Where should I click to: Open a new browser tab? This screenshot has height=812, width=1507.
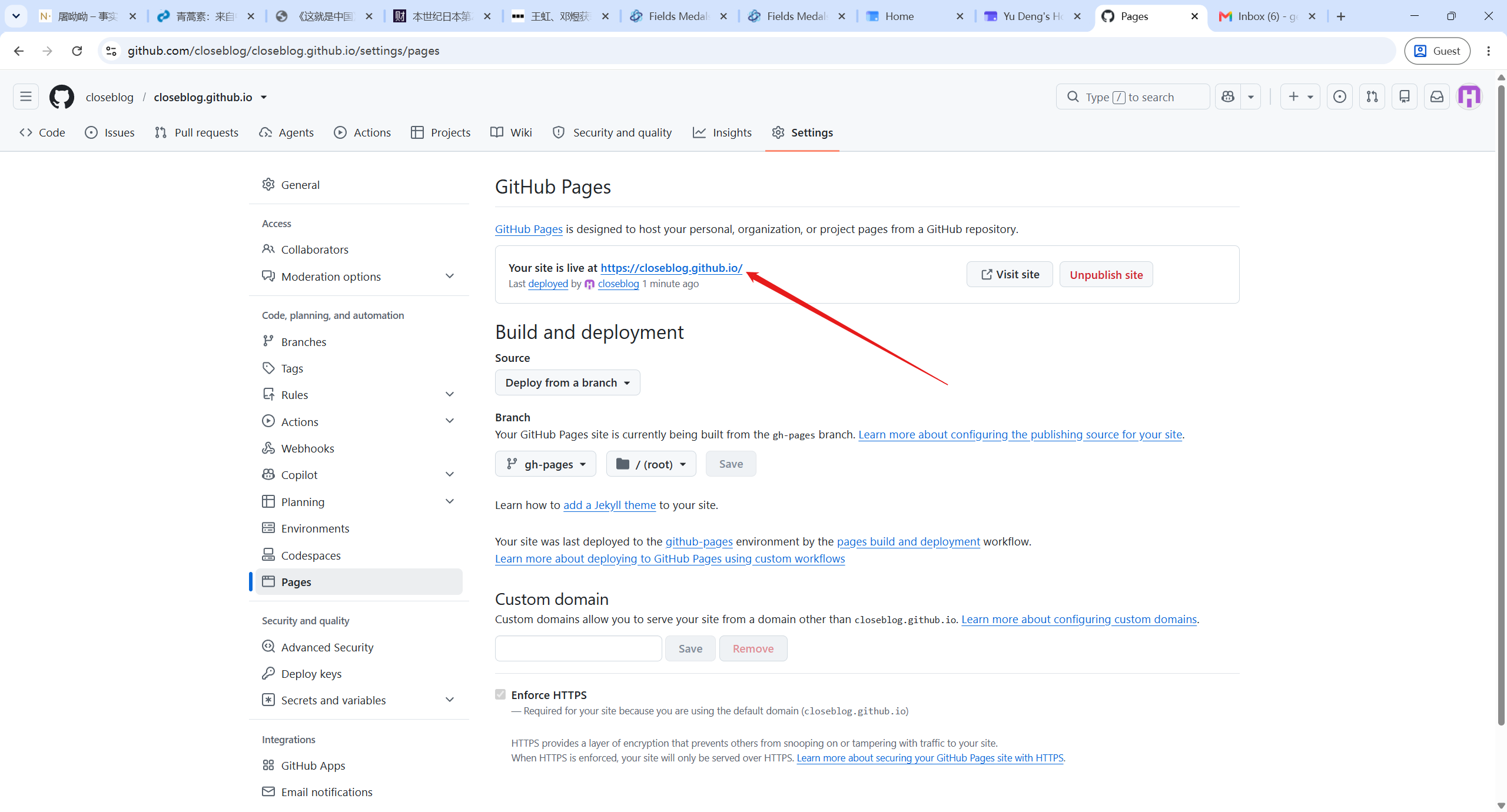(1341, 16)
